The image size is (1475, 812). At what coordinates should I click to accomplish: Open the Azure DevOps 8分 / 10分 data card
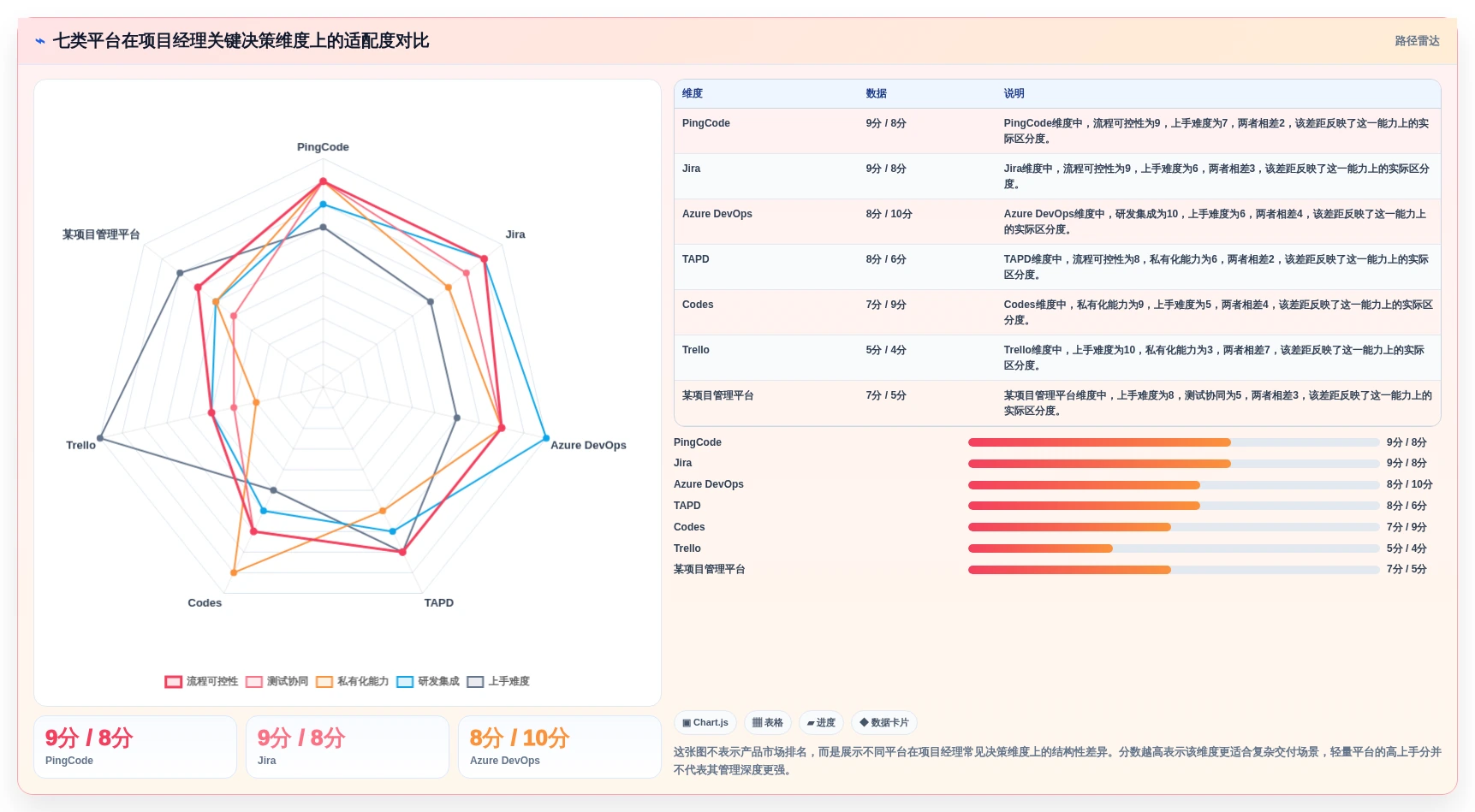coord(560,747)
